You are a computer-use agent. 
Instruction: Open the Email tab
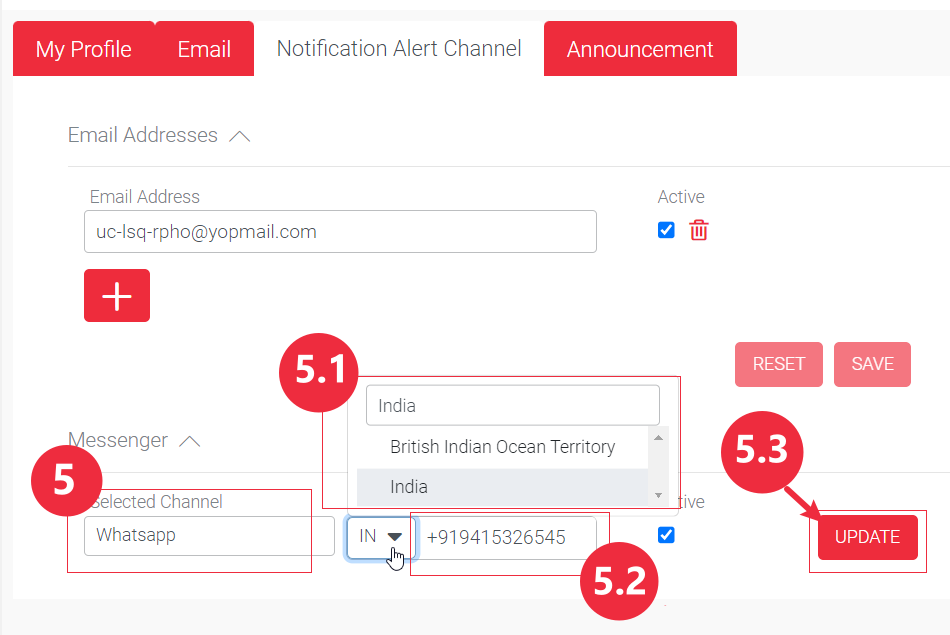(204, 49)
